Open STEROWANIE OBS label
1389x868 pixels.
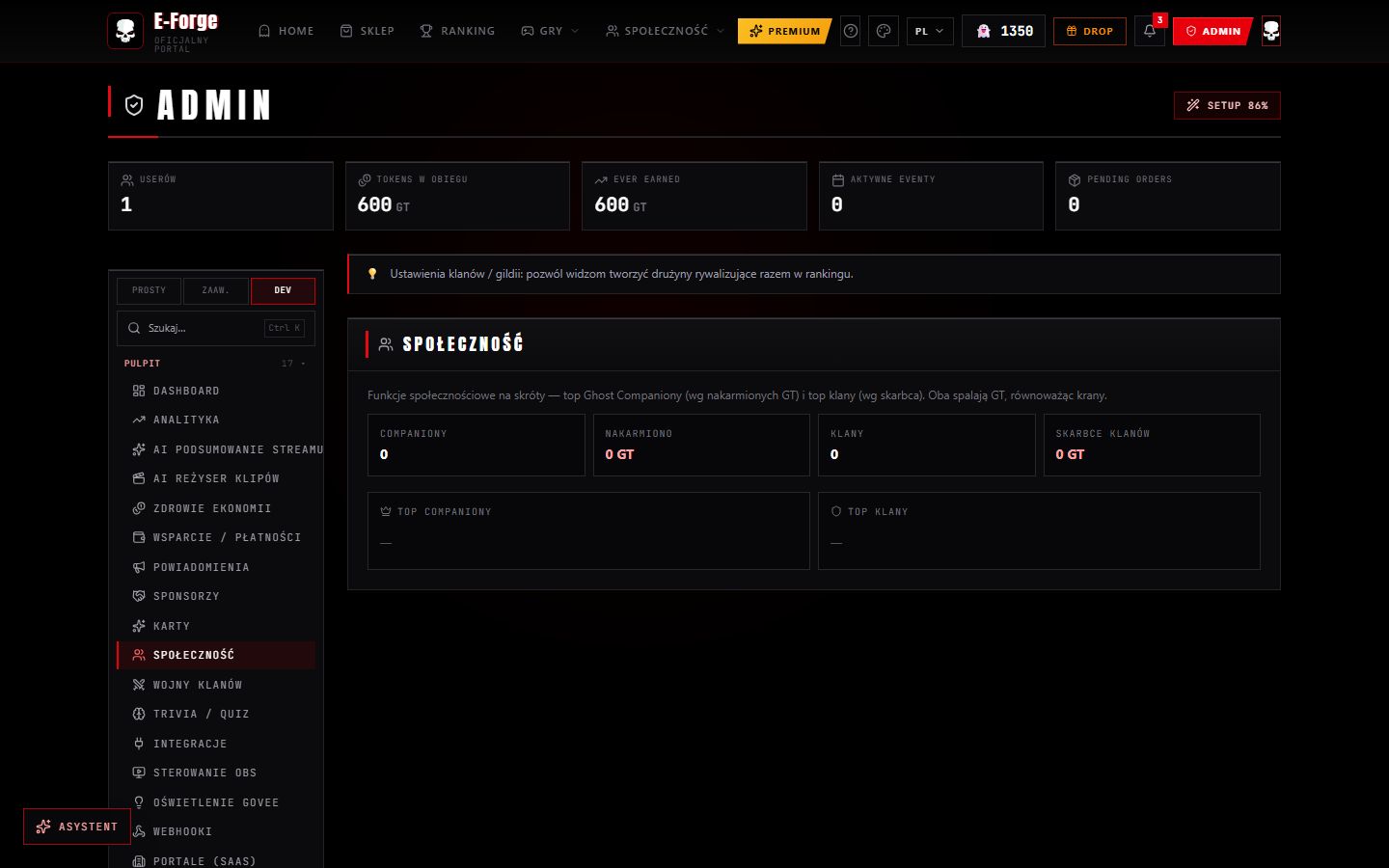point(204,773)
